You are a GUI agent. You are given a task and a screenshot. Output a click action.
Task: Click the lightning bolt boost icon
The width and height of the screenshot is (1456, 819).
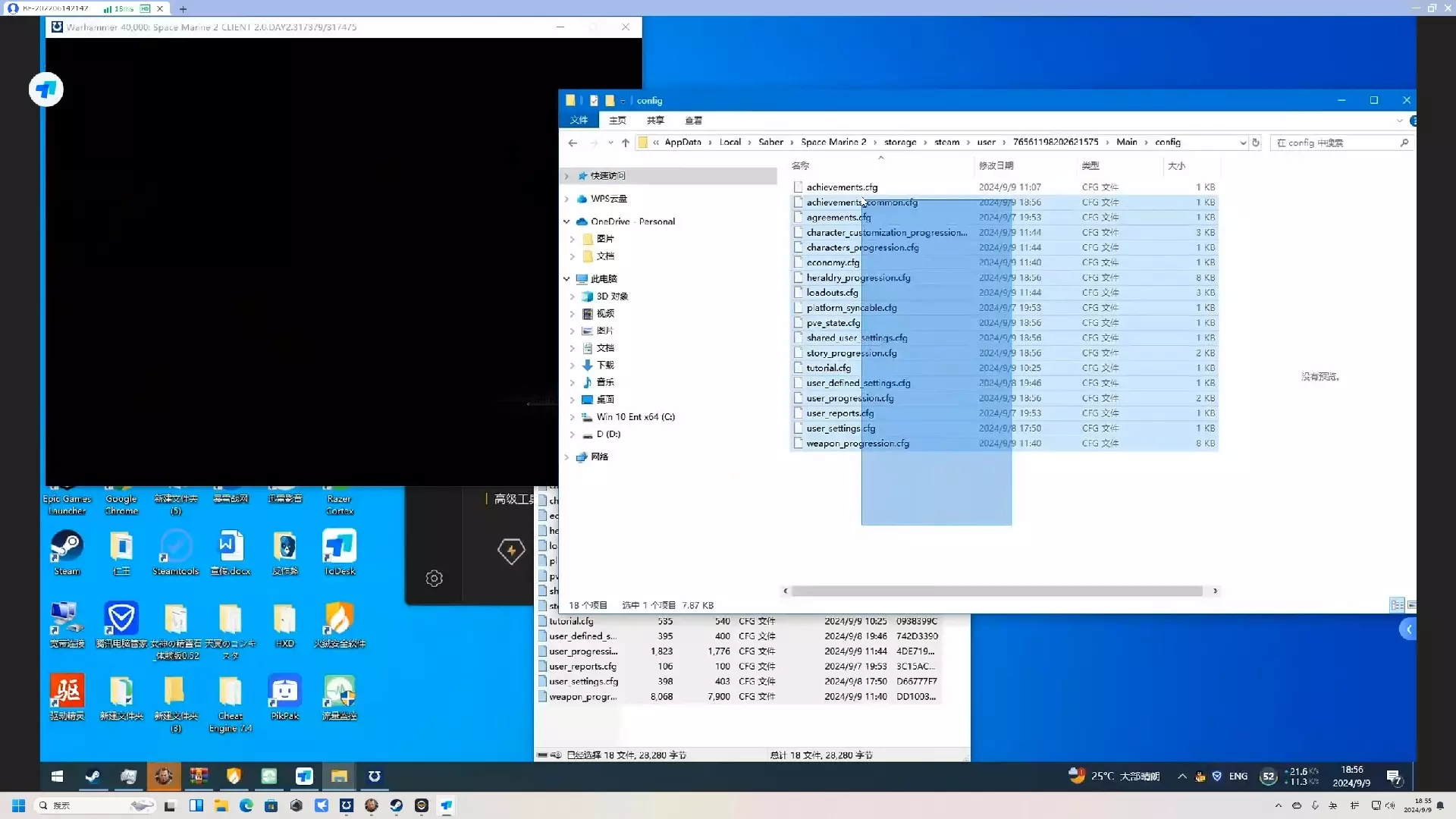coord(511,551)
